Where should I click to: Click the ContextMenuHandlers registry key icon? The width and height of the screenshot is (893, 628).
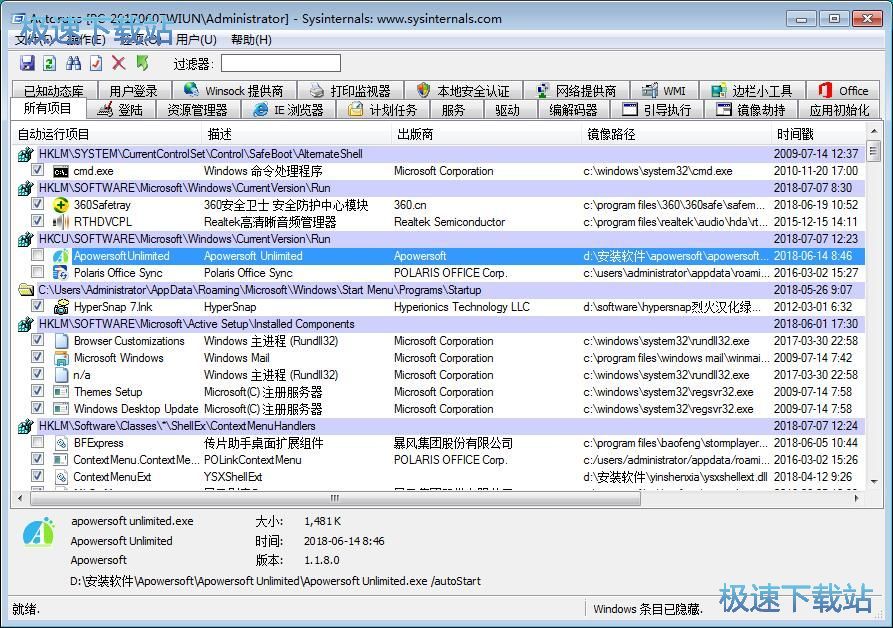(x=26, y=426)
